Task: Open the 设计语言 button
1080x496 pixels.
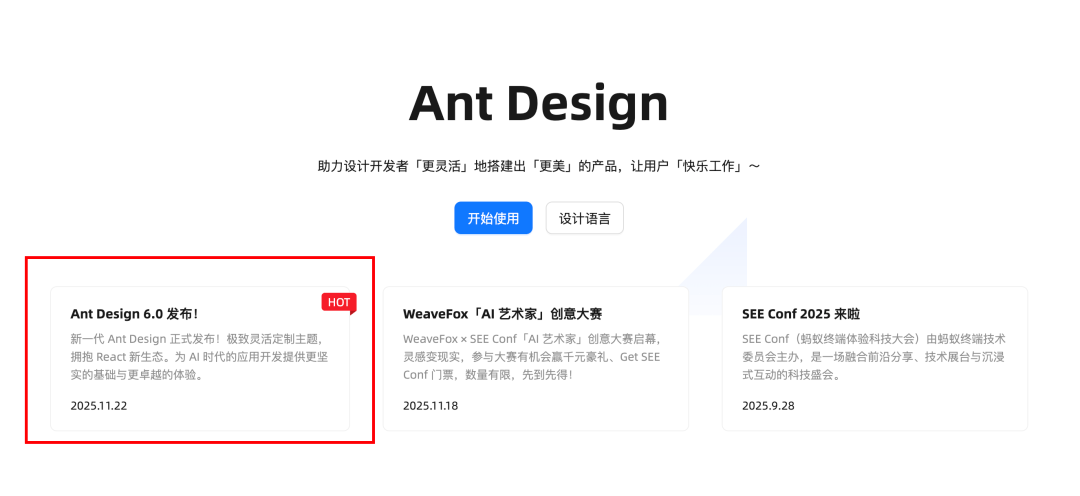Action: click(584, 218)
